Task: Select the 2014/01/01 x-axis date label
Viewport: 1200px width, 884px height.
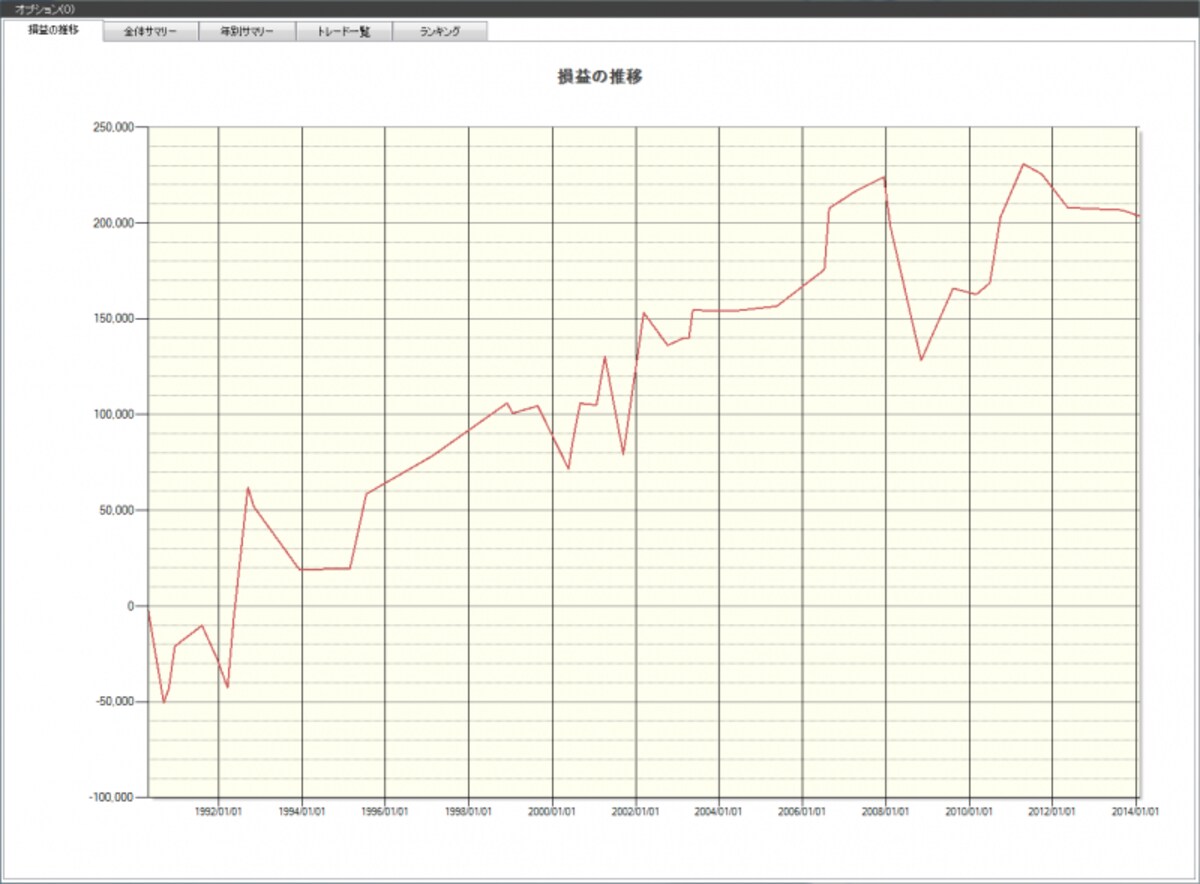Action: click(x=1136, y=812)
